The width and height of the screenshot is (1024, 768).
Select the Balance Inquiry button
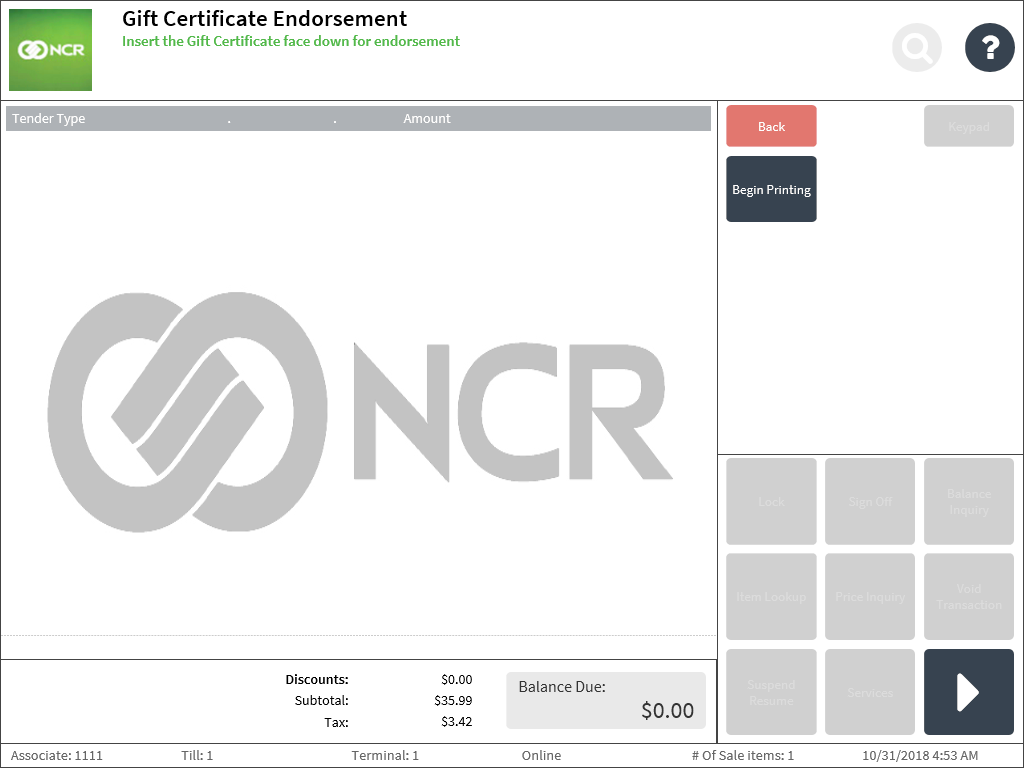(x=968, y=502)
